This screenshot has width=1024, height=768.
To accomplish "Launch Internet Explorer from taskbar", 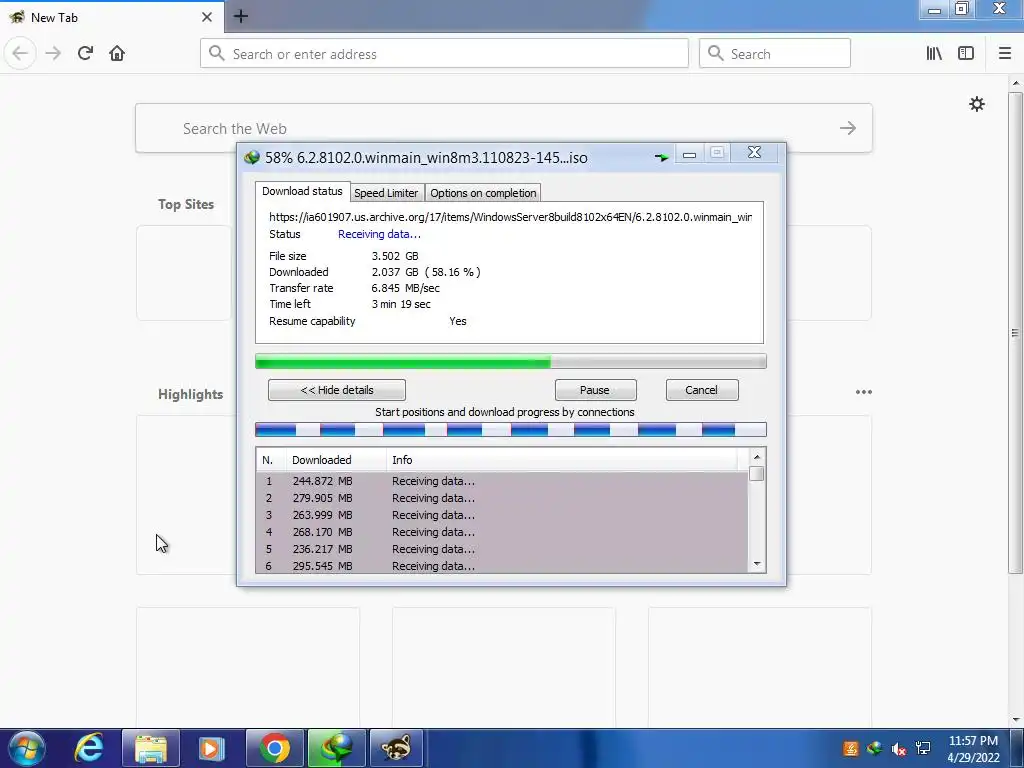I will pos(89,748).
